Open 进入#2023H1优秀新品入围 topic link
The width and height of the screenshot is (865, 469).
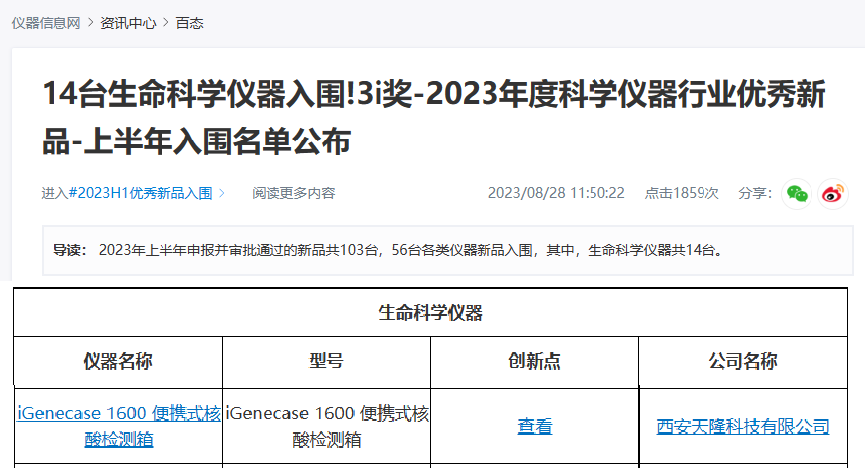click(126, 193)
